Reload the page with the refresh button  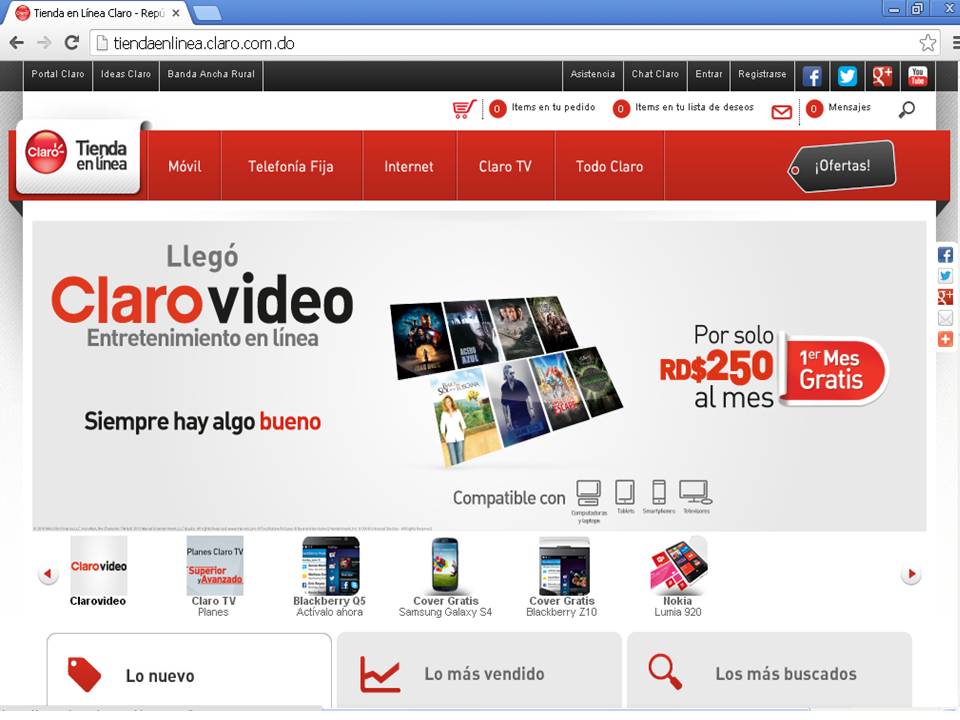[72, 43]
